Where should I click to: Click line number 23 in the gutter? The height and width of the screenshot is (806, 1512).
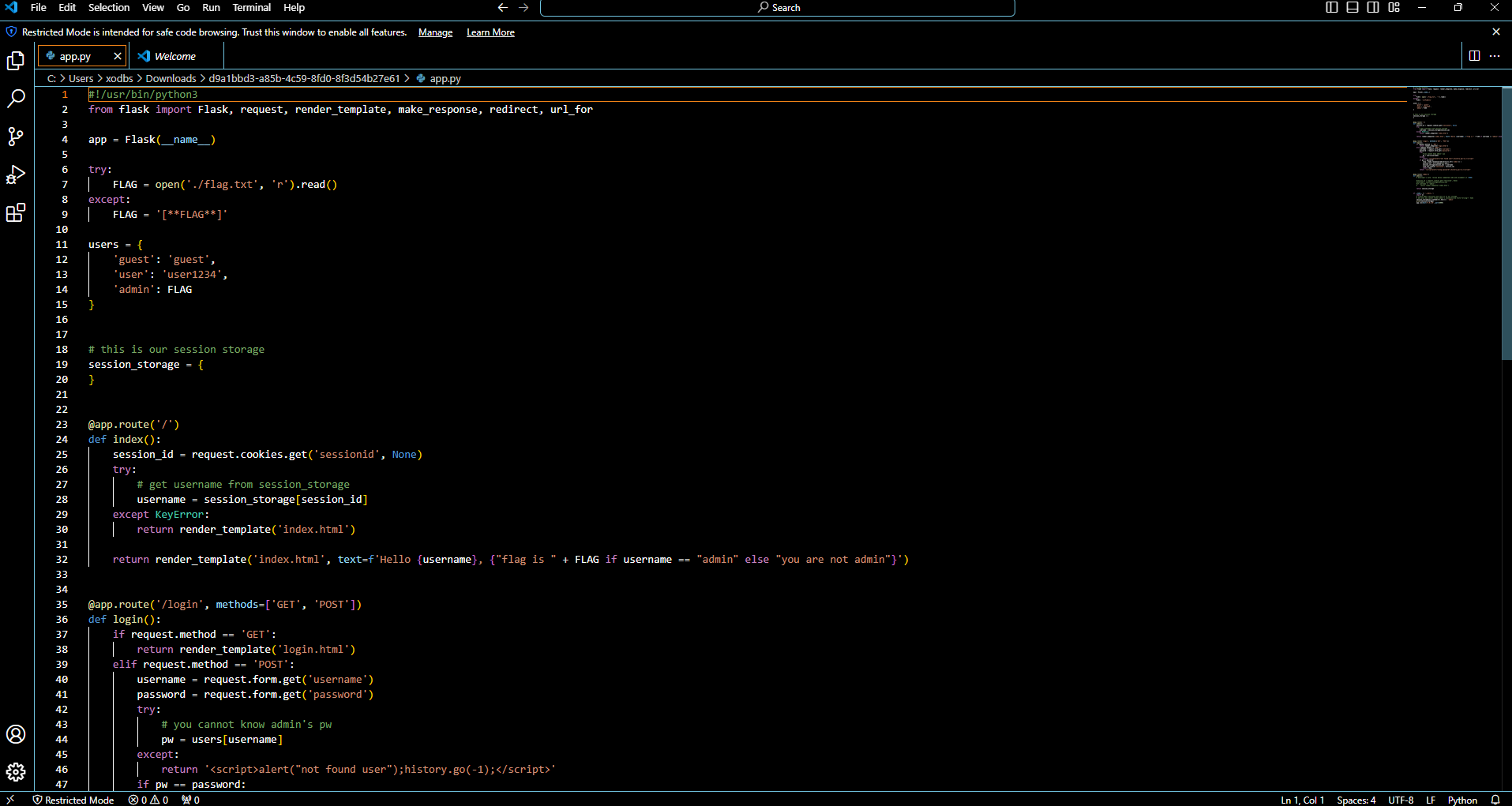pyautogui.click(x=62, y=424)
